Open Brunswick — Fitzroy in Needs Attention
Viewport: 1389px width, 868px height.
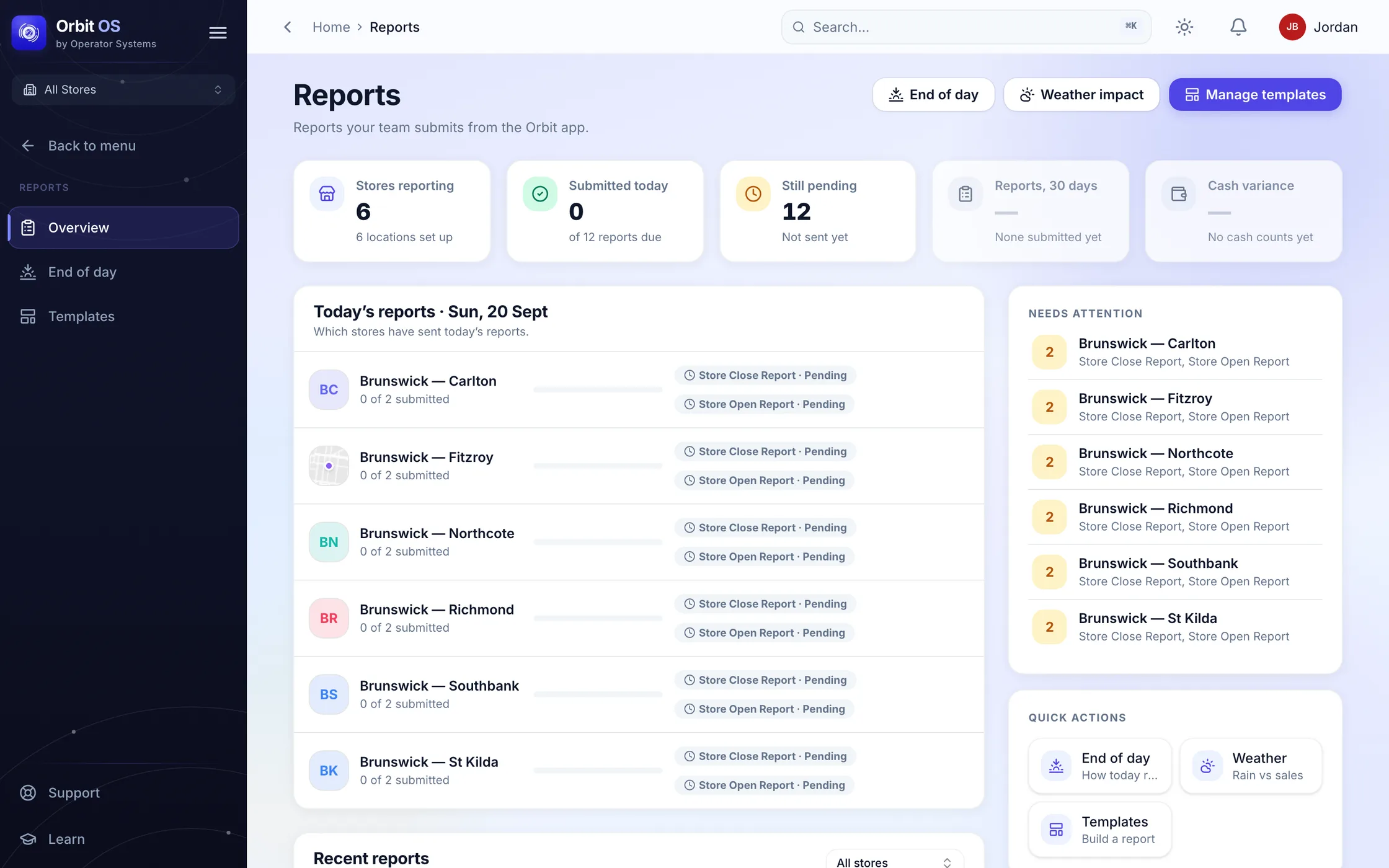click(1176, 407)
